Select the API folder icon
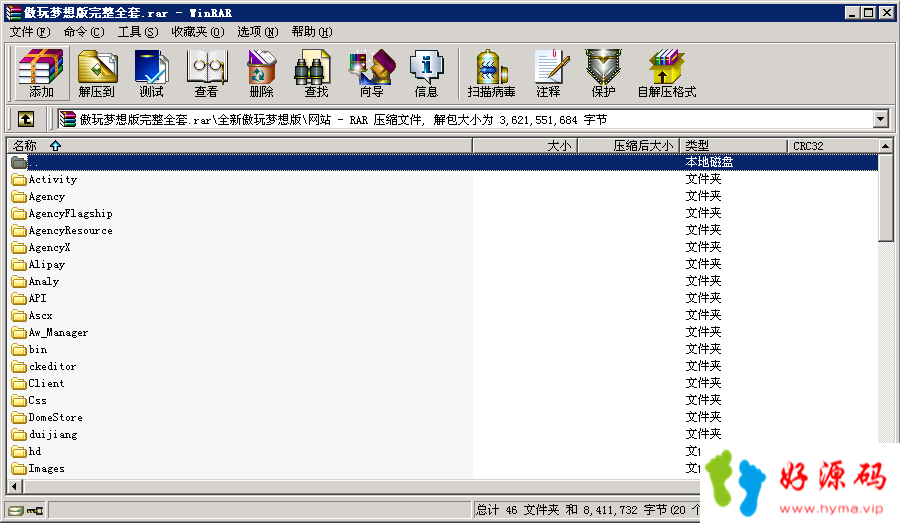This screenshot has height=523, width=900. click(x=20, y=299)
